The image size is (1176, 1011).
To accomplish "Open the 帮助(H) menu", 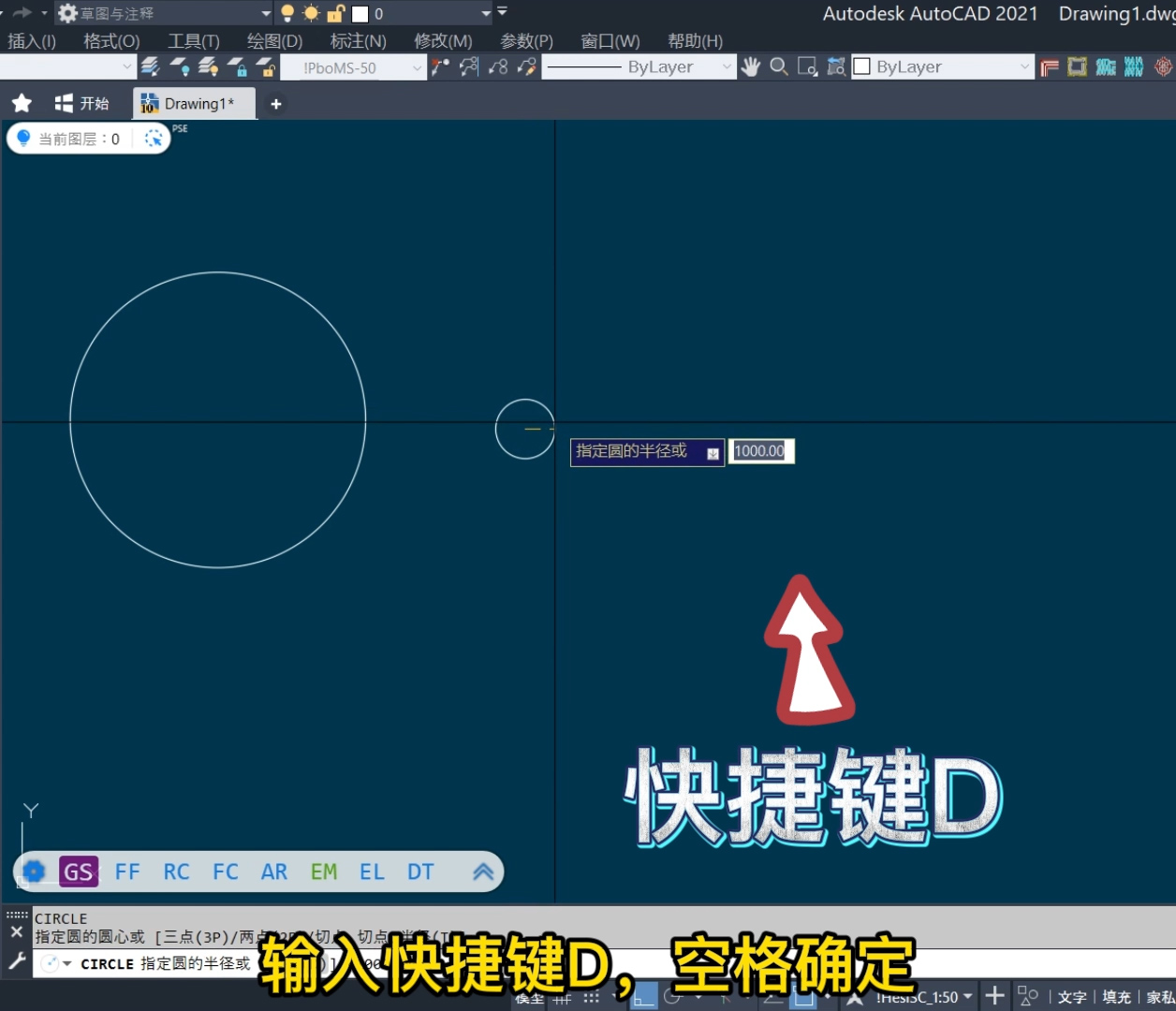I will point(695,41).
